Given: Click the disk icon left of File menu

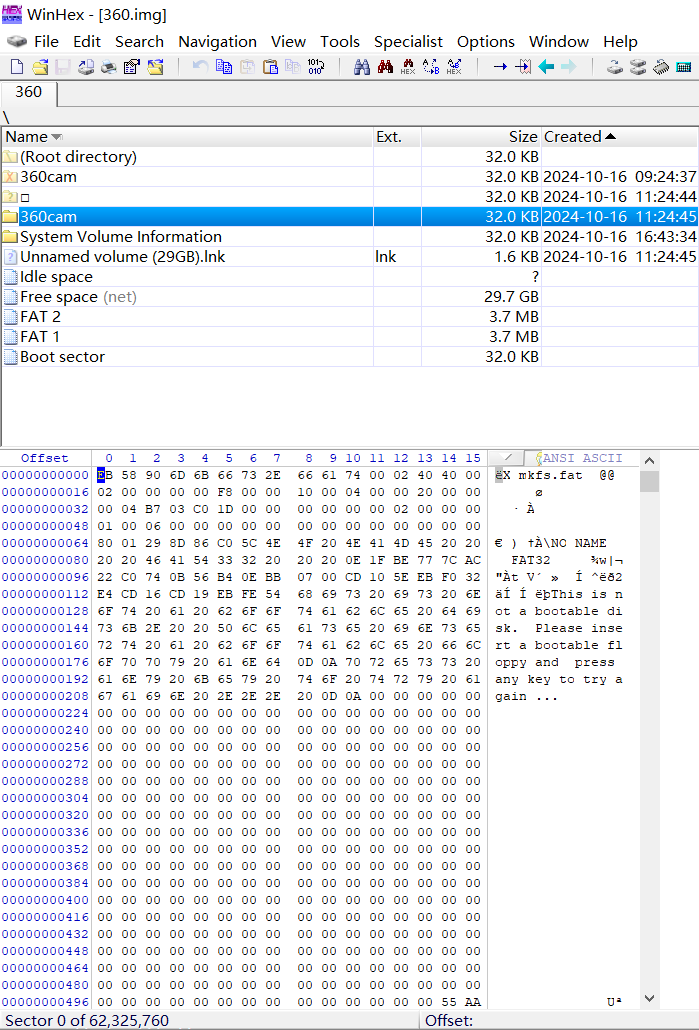Looking at the screenshot, I should coord(16,42).
